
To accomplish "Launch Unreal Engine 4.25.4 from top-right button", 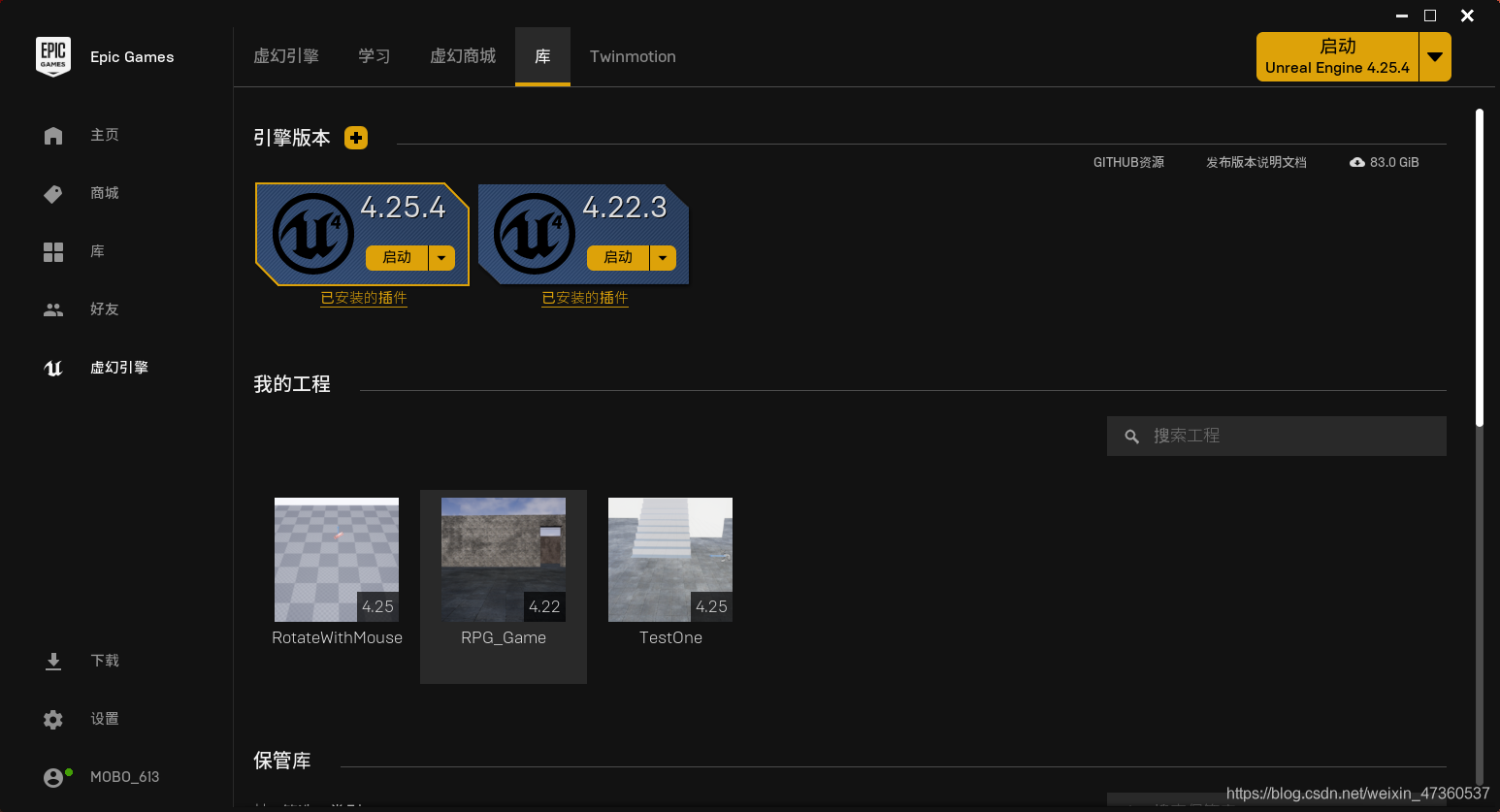I will coord(1337,56).
